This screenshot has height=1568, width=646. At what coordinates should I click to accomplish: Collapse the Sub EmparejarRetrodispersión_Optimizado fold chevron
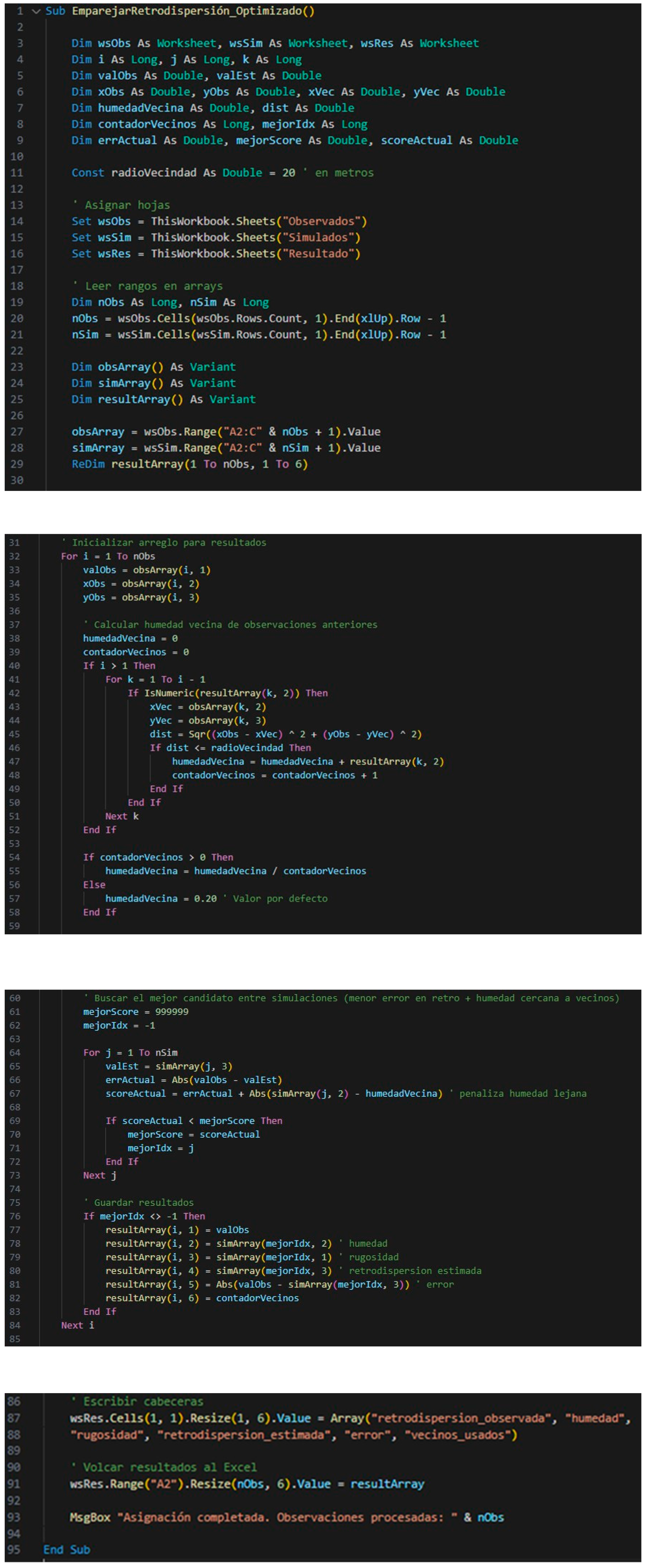click(36, 11)
